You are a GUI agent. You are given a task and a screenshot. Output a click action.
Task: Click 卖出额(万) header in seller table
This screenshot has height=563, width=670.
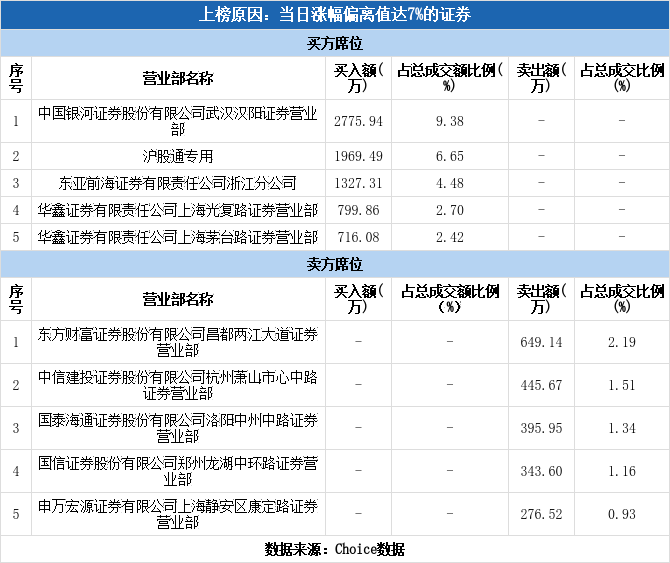coord(541,299)
